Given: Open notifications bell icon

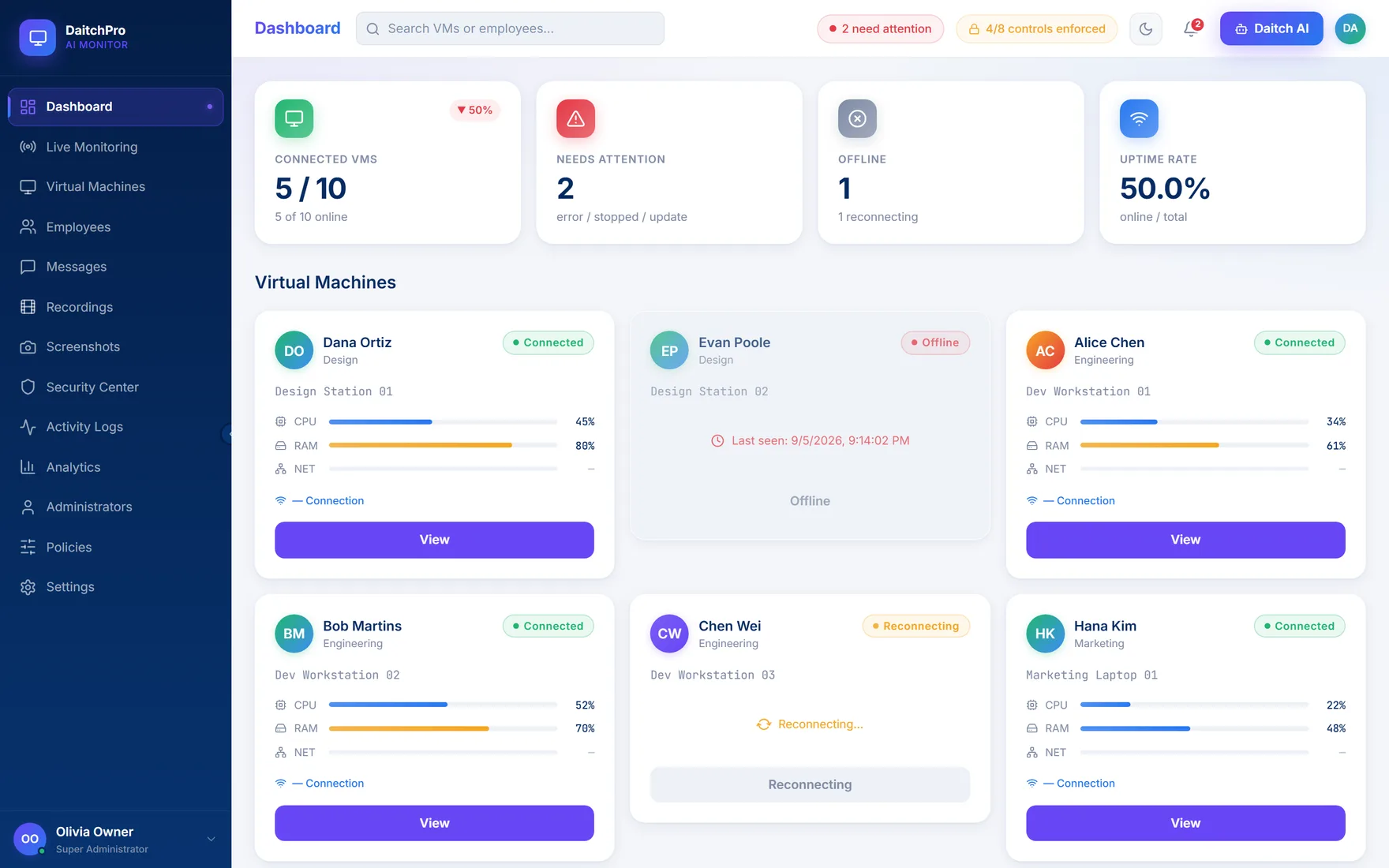Looking at the screenshot, I should [x=1192, y=29].
